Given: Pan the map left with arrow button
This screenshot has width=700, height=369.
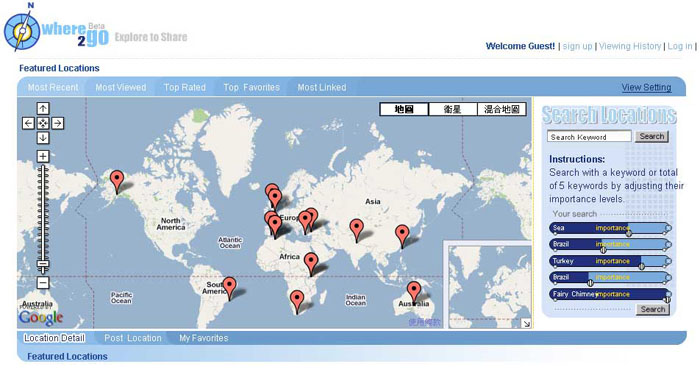Looking at the screenshot, I should point(28,123).
